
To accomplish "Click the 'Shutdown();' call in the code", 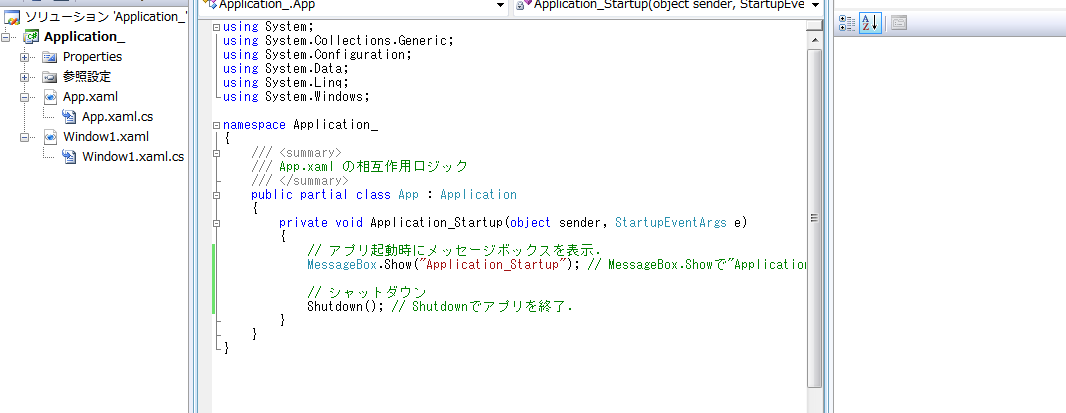I will pyautogui.click(x=346, y=306).
